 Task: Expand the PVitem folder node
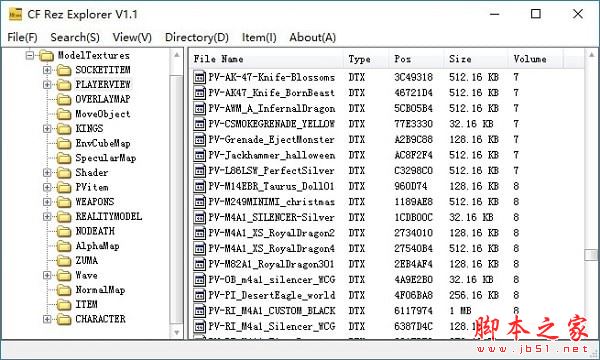tap(47, 187)
